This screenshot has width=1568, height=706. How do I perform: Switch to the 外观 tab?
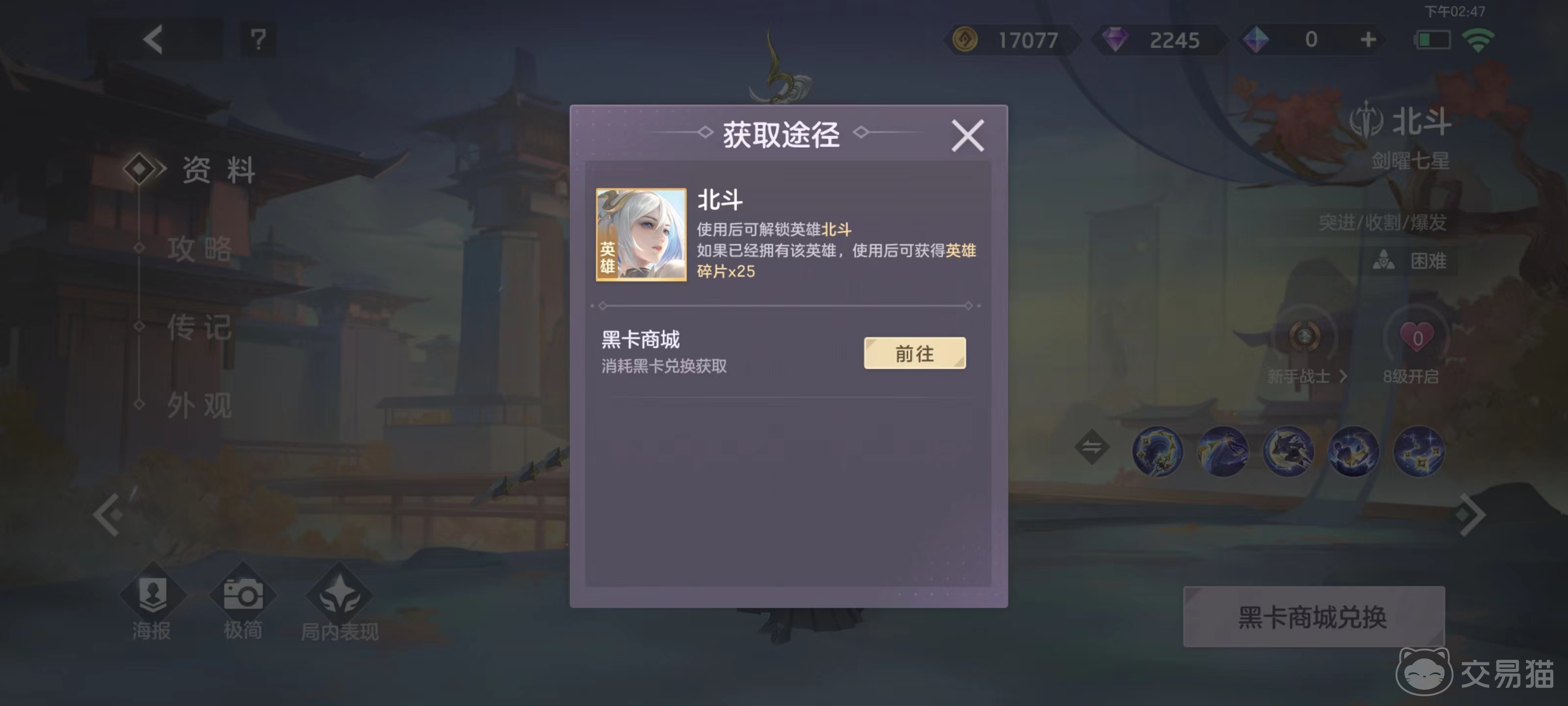point(199,405)
